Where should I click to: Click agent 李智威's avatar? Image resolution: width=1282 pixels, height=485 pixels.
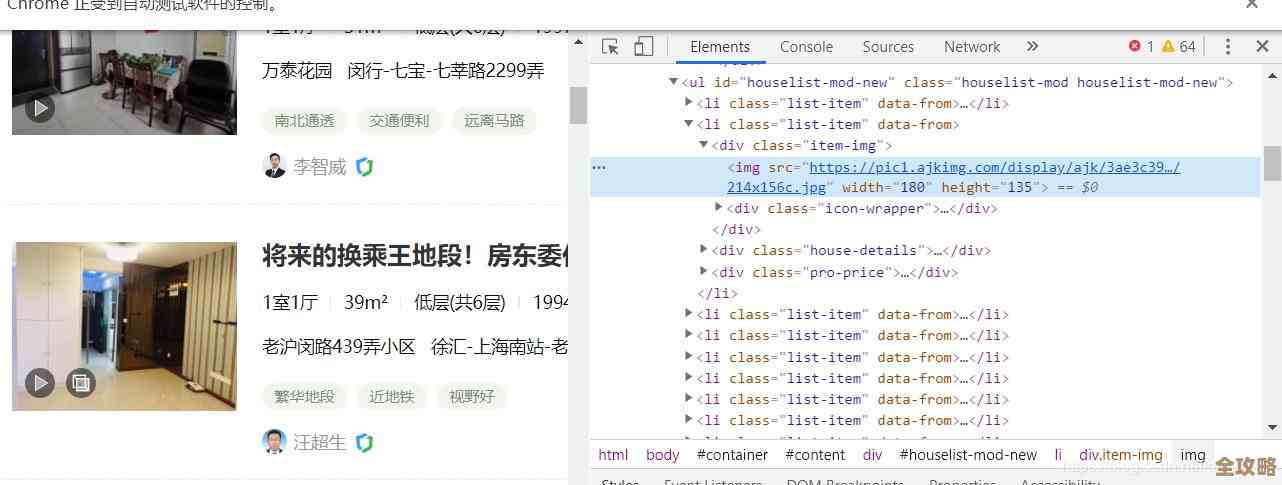click(x=274, y=166)
